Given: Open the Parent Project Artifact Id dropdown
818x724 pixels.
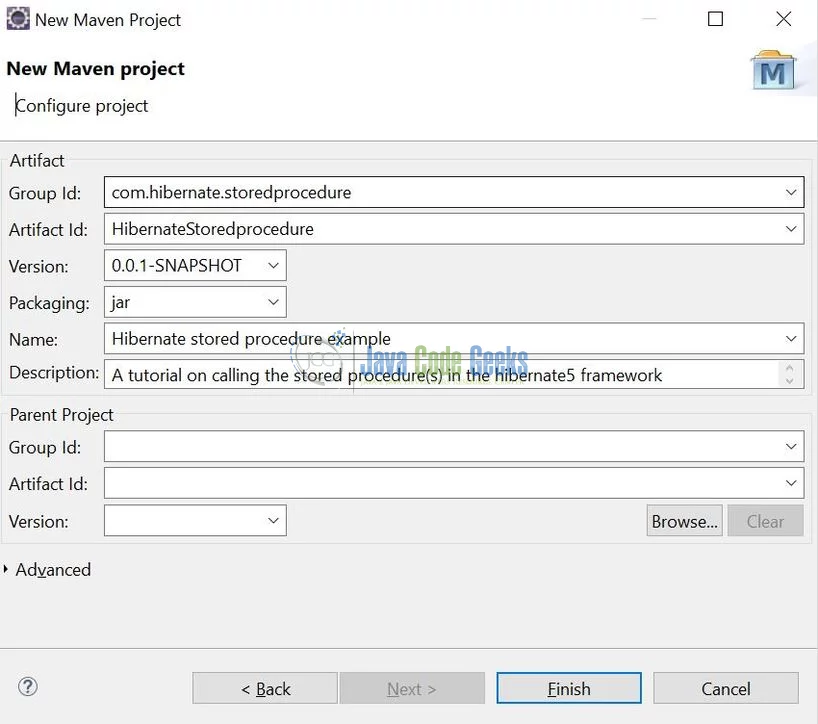Looking at the screenshot, I should point(791,483).
